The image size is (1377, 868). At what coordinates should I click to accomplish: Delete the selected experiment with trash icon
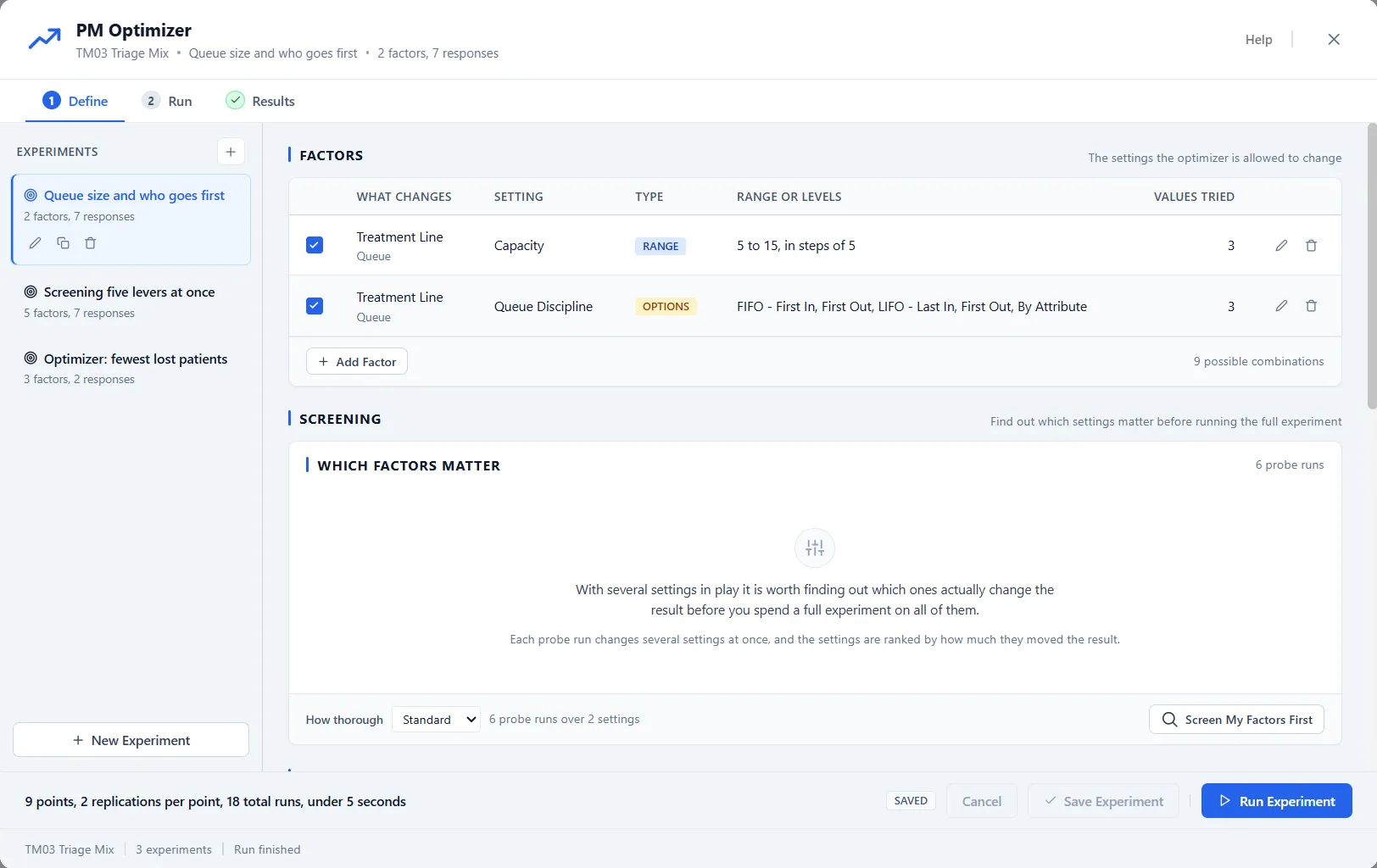(x=91, y=243)
